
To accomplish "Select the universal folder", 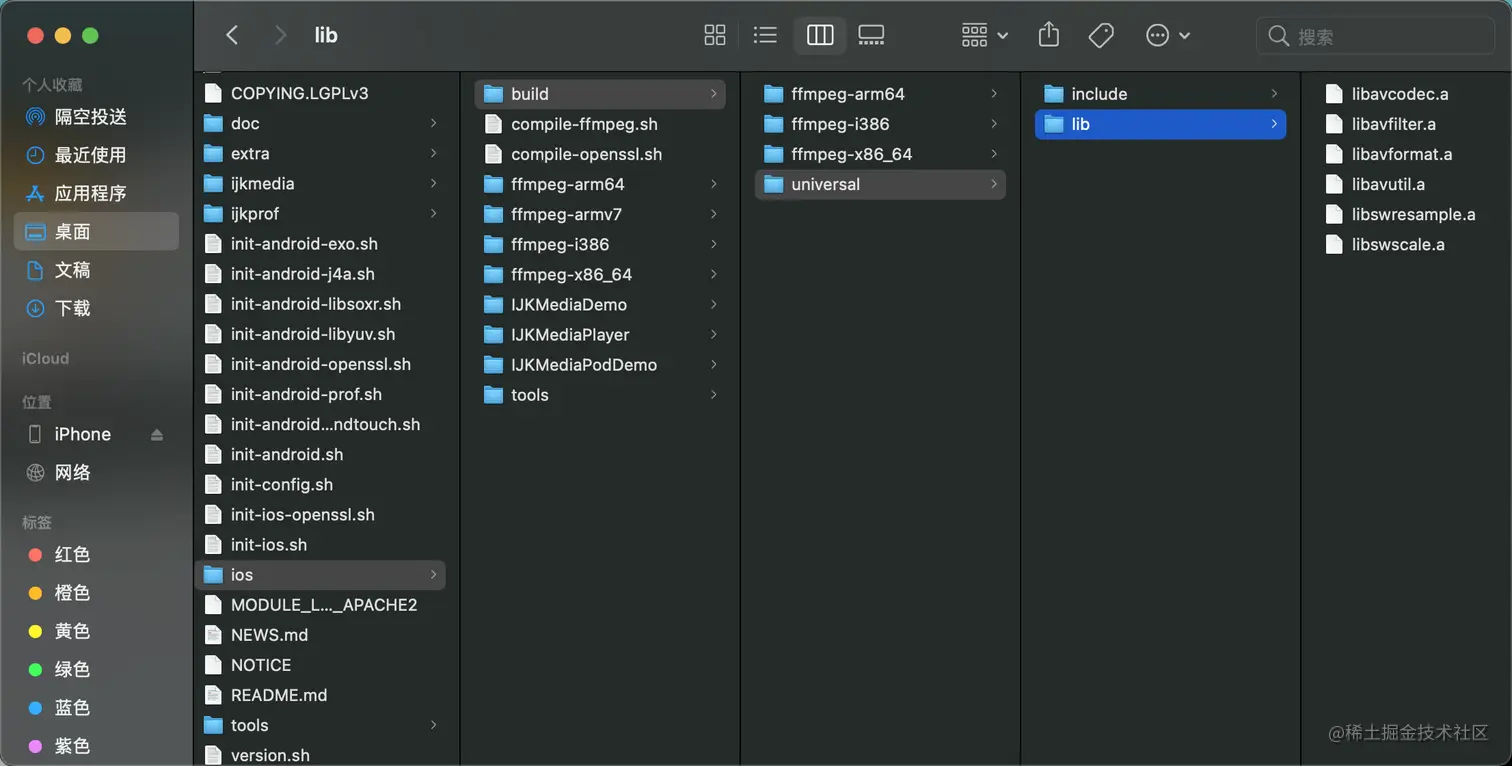I will click(880, 184).
